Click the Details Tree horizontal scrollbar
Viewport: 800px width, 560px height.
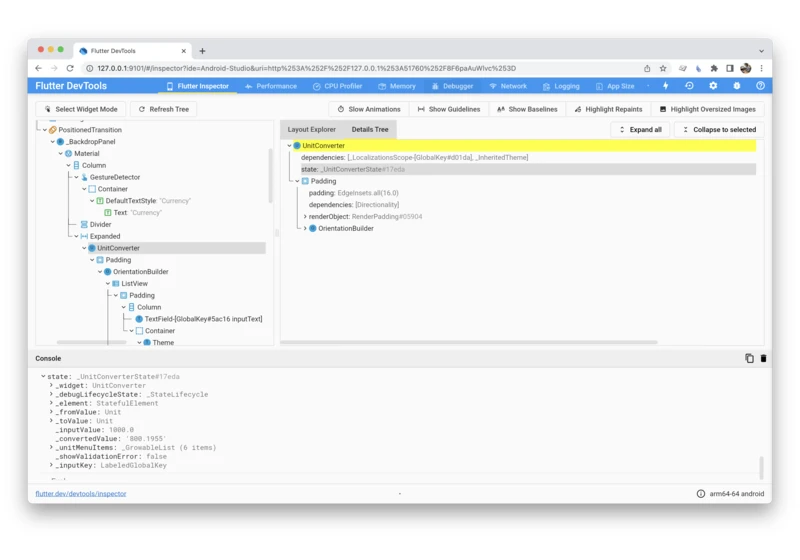point(469,342)
